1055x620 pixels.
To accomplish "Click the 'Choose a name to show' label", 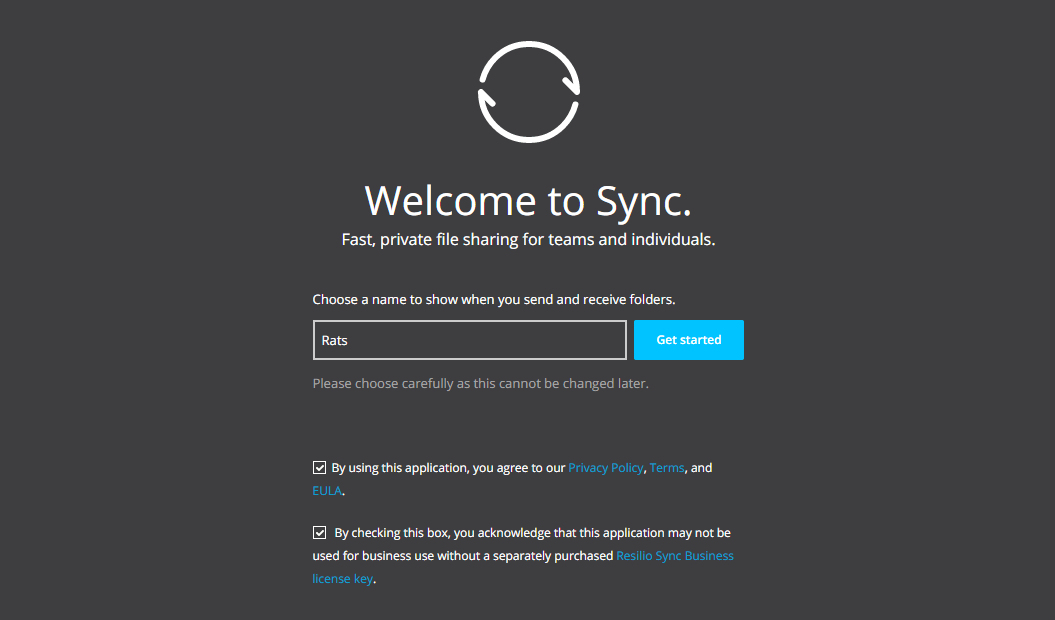I will tap(494, 300).
